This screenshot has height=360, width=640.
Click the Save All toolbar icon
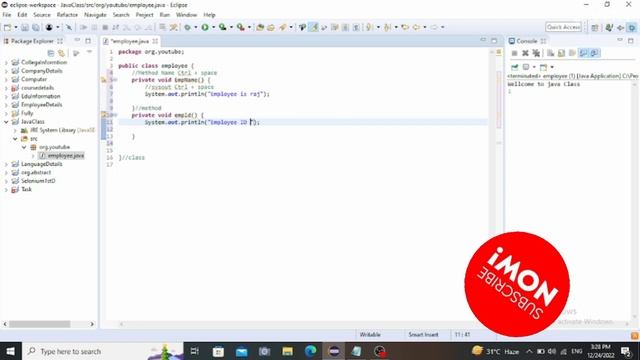[36, 27]
